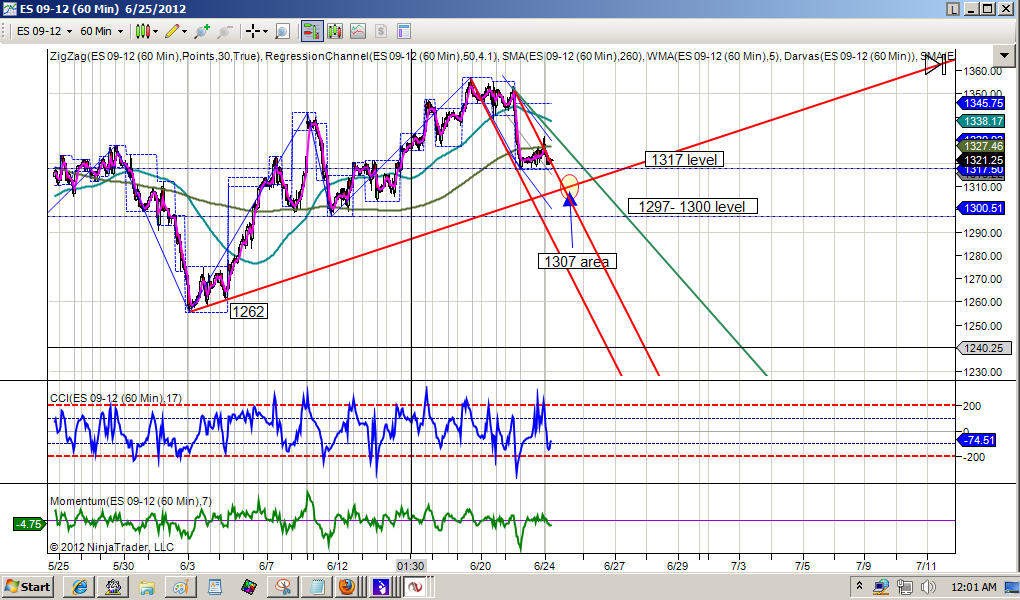Viewport: 1020px width, 600px height.
Task: Click the olive 1327.46 price marker
Action: tap(982, 146)
